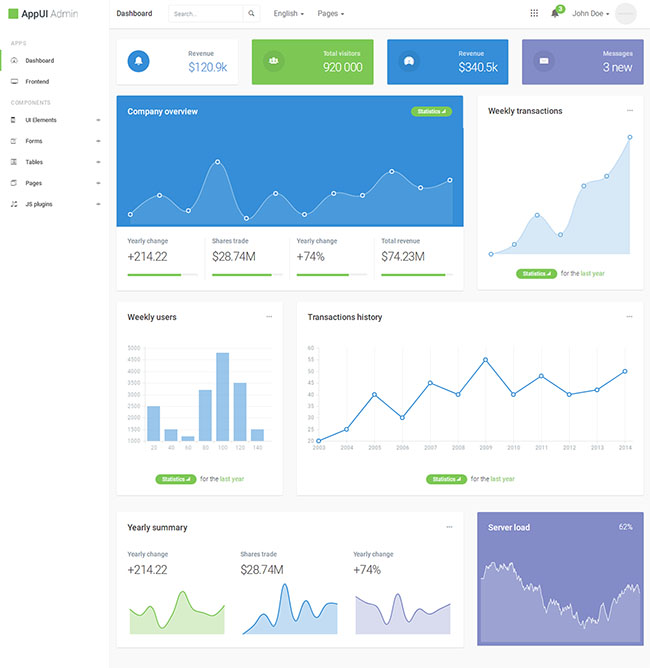Click the user avatar in top bar
This screenshot has width=650, height=668.
click(x=626, y=14)
